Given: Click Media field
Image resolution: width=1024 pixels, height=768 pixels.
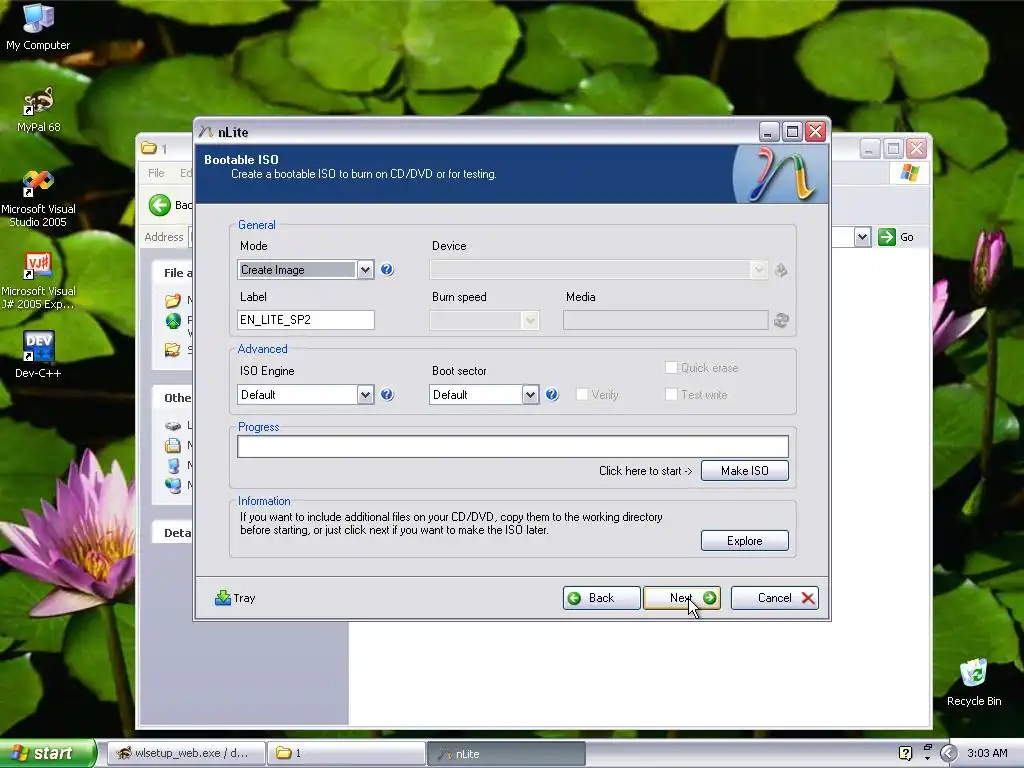Looking at the screenshot, I should tap(665, 320).
